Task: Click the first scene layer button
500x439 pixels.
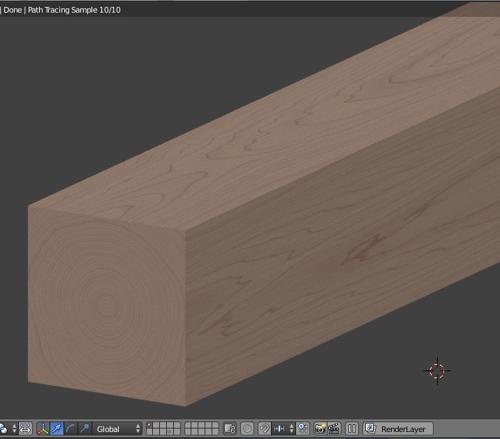Action: click(x=149, y=425)
